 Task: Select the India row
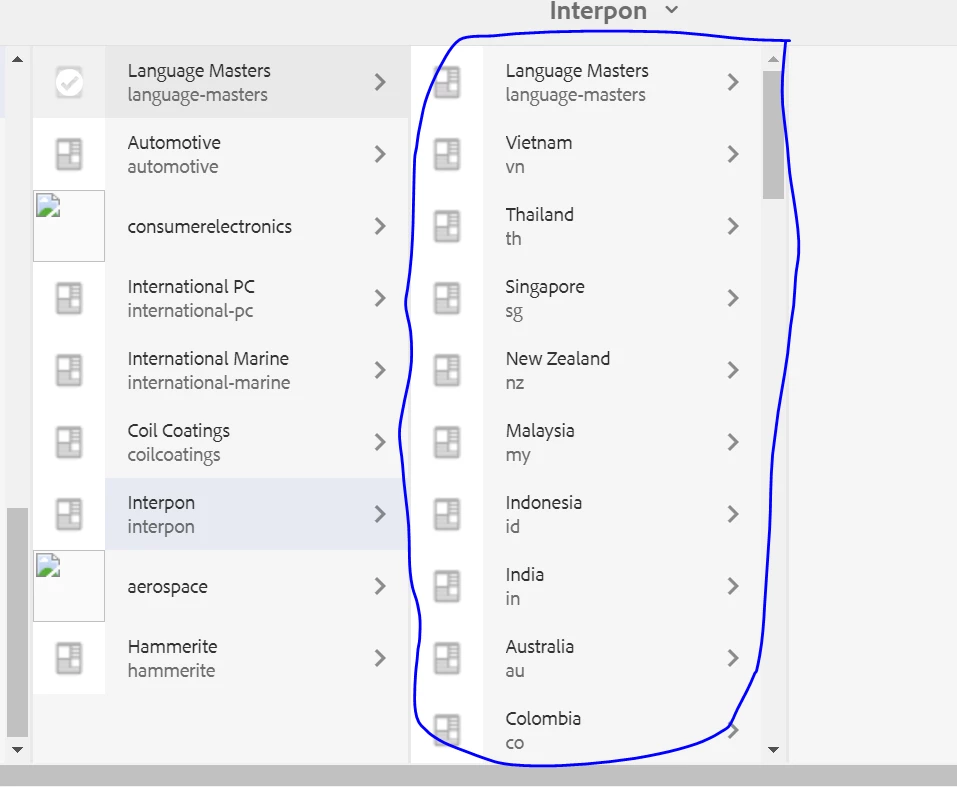(x=586, y=586)
